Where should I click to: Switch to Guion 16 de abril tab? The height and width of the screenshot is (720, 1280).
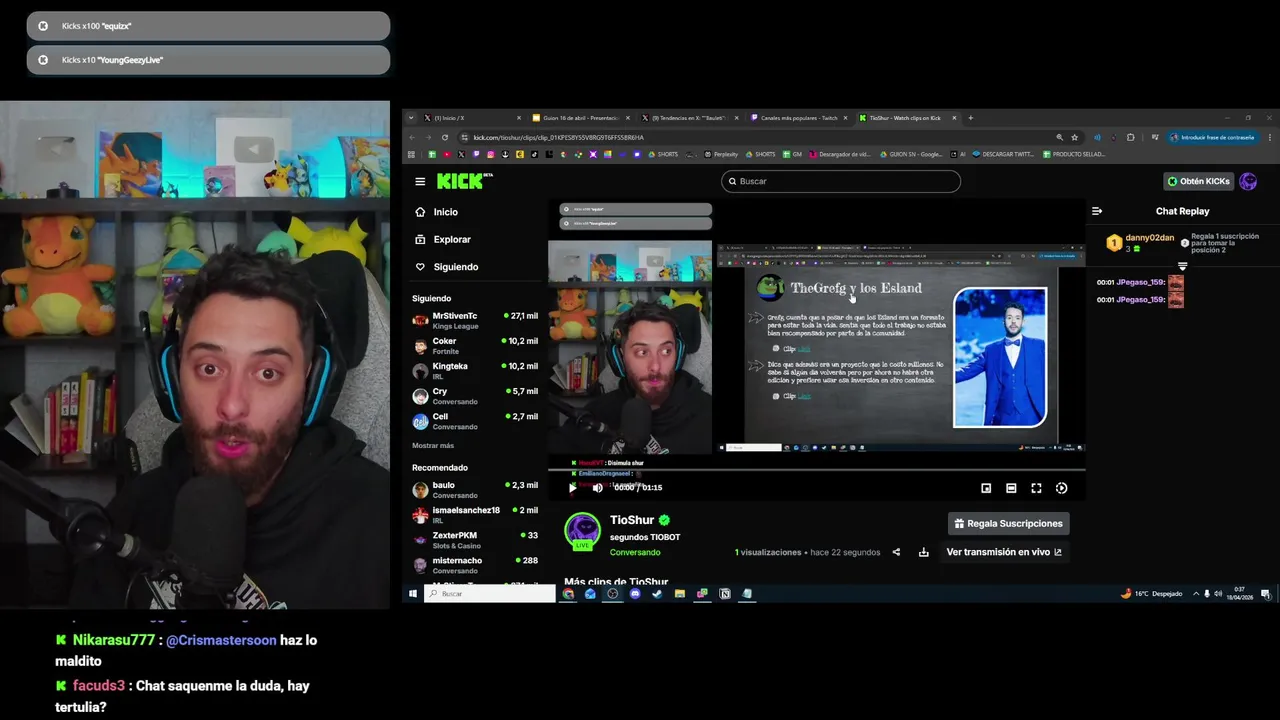point(580,118)
